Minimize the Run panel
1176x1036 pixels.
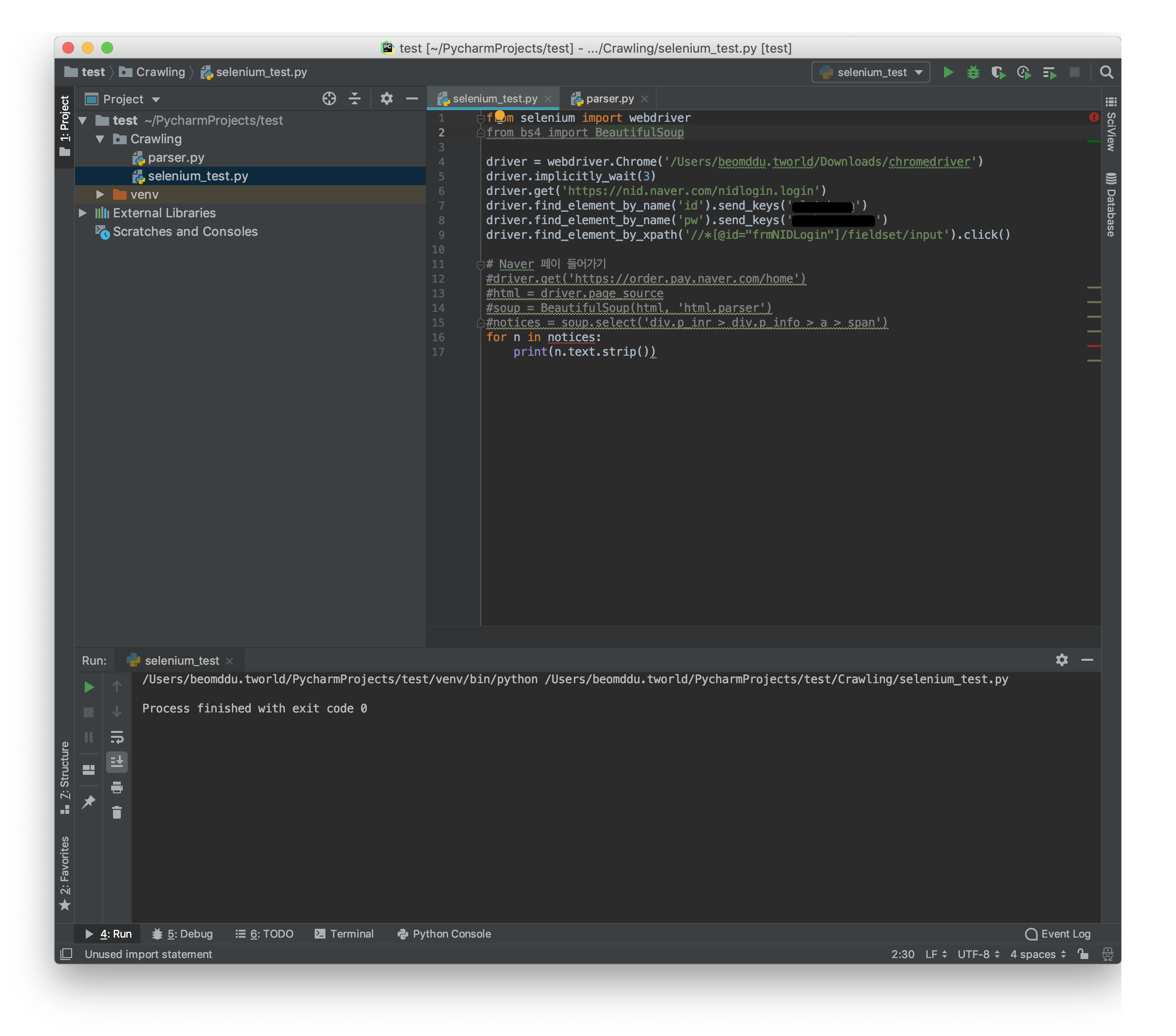[x=1087, y=660]
